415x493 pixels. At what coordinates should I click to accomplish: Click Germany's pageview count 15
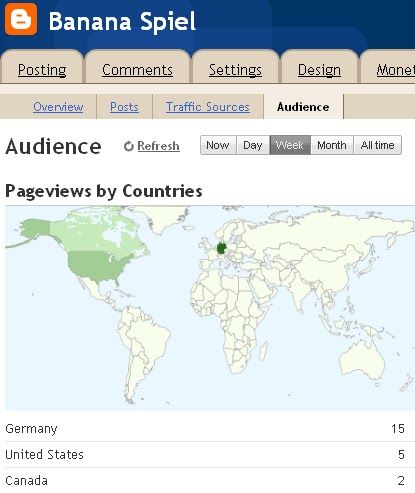click(398, 429)
